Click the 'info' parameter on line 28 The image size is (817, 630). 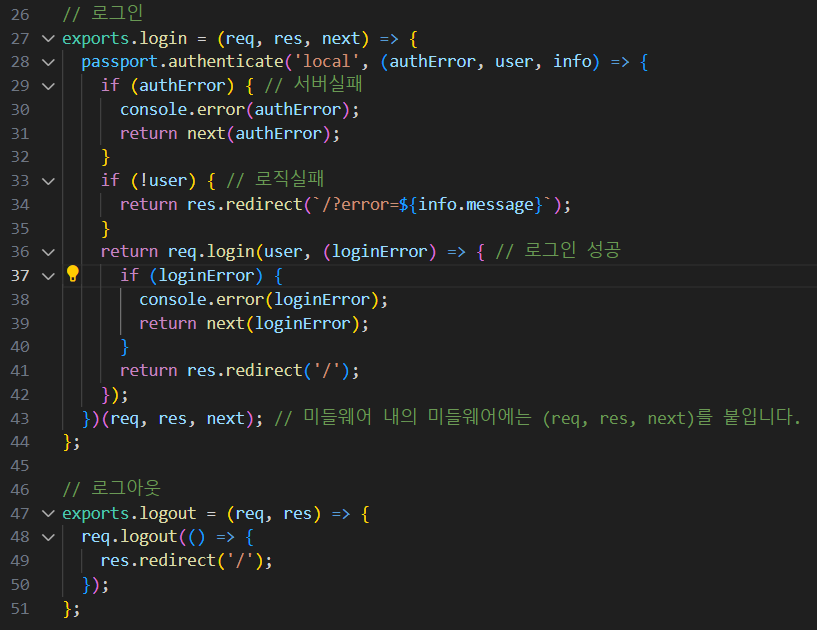pyautogui.click(x=572, y=61)
